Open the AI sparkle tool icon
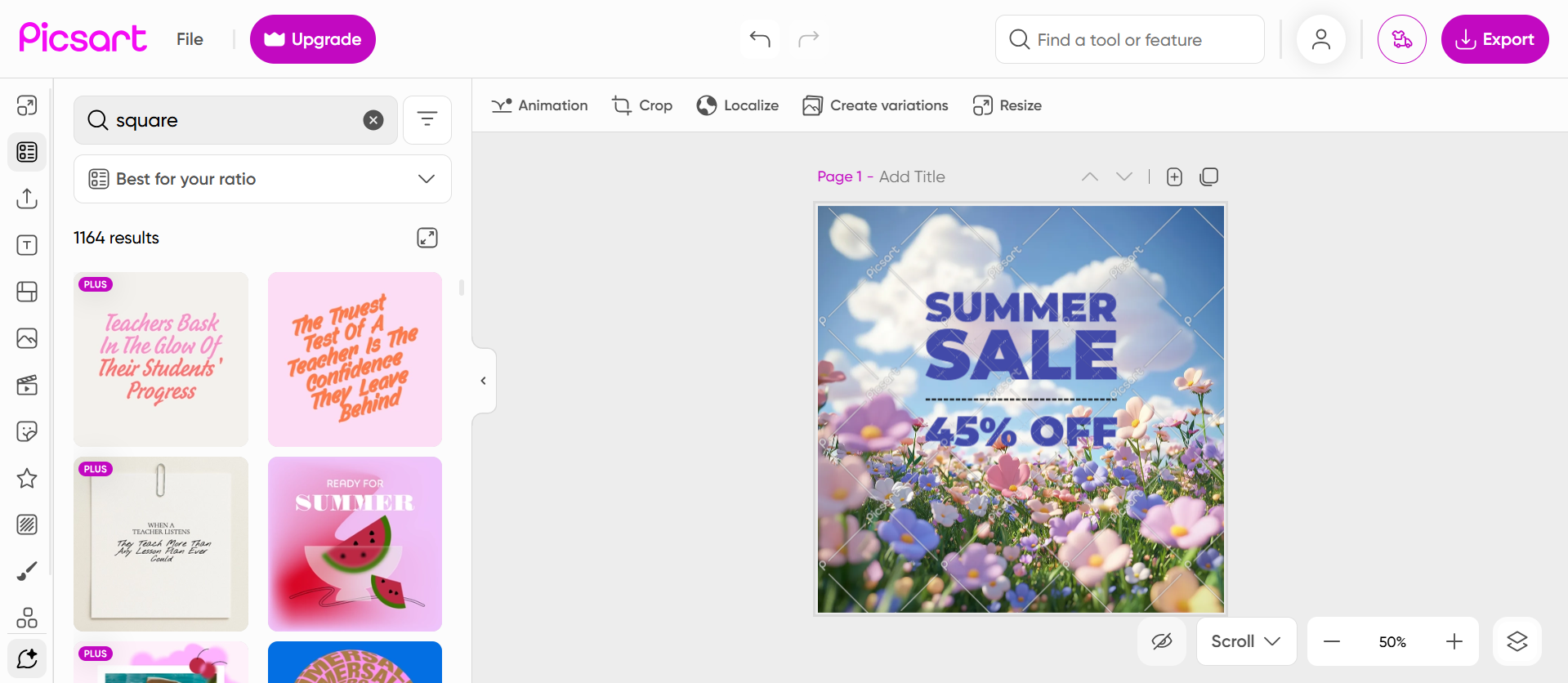The image size is (1568, 683). [x=27, y=658]
